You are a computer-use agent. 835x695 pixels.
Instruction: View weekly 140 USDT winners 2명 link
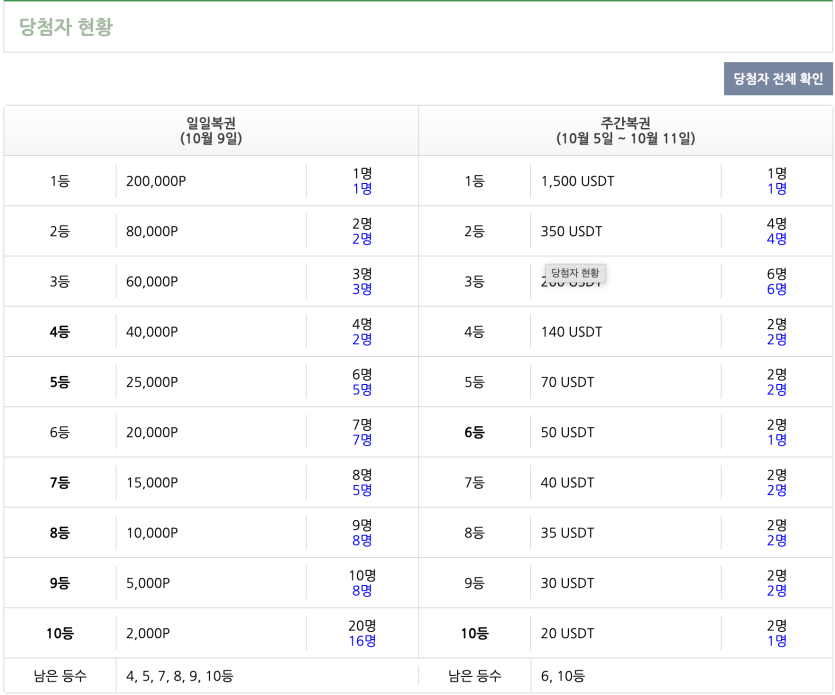tap(777, 339)
